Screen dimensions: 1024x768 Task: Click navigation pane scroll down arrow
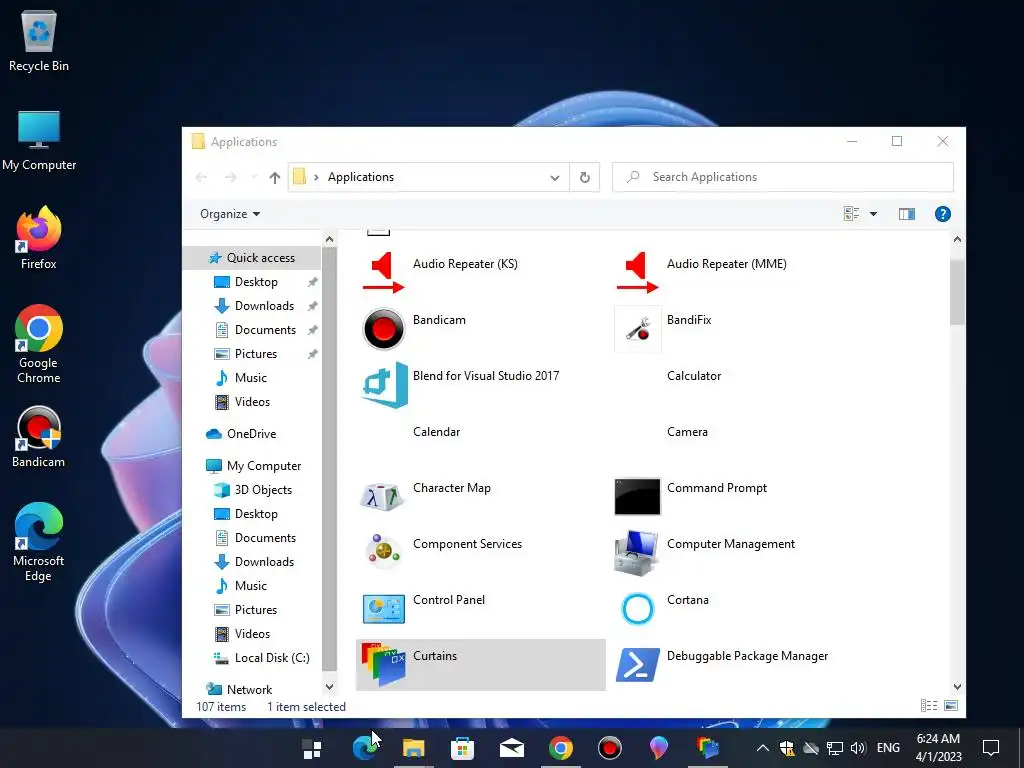click(x=329, y=686)
